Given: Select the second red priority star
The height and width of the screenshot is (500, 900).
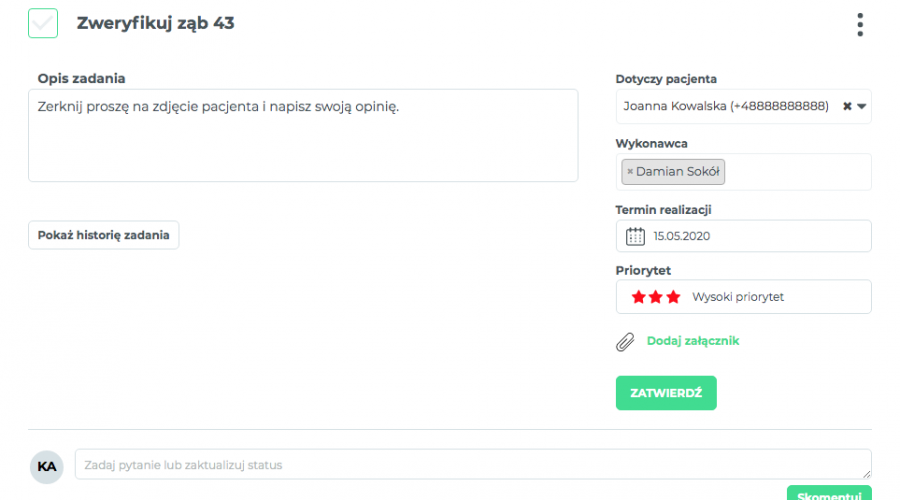Looking at the screenshot, I should 655,297.
